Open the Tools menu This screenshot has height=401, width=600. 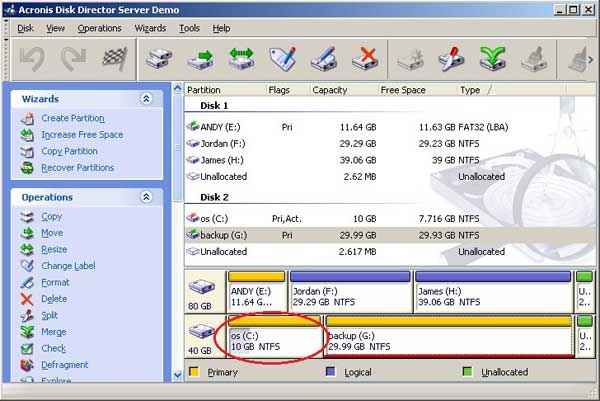point(189,29)
